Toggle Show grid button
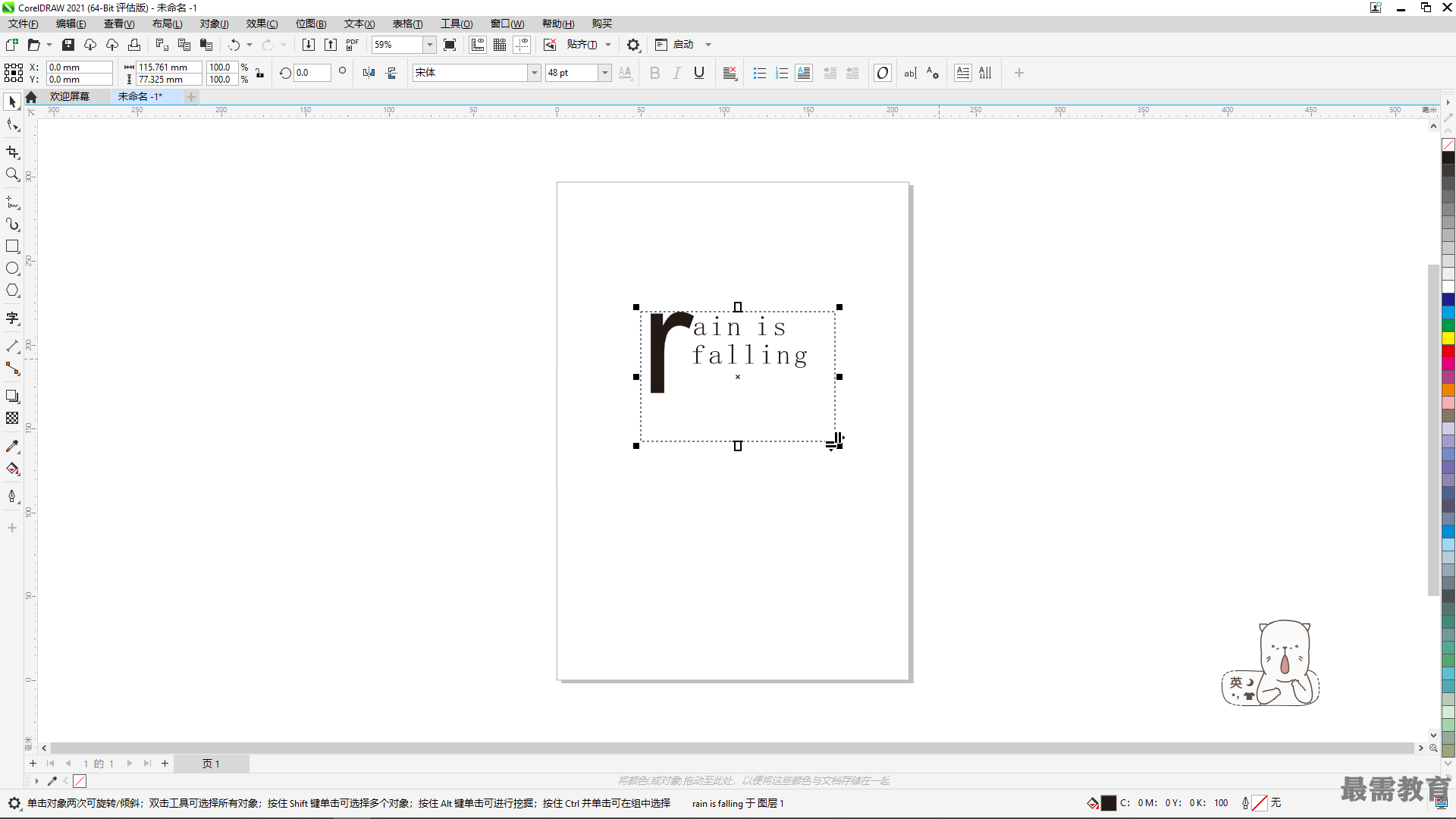The width and height of the screenshot is (1456, 819). coord(500,45)
